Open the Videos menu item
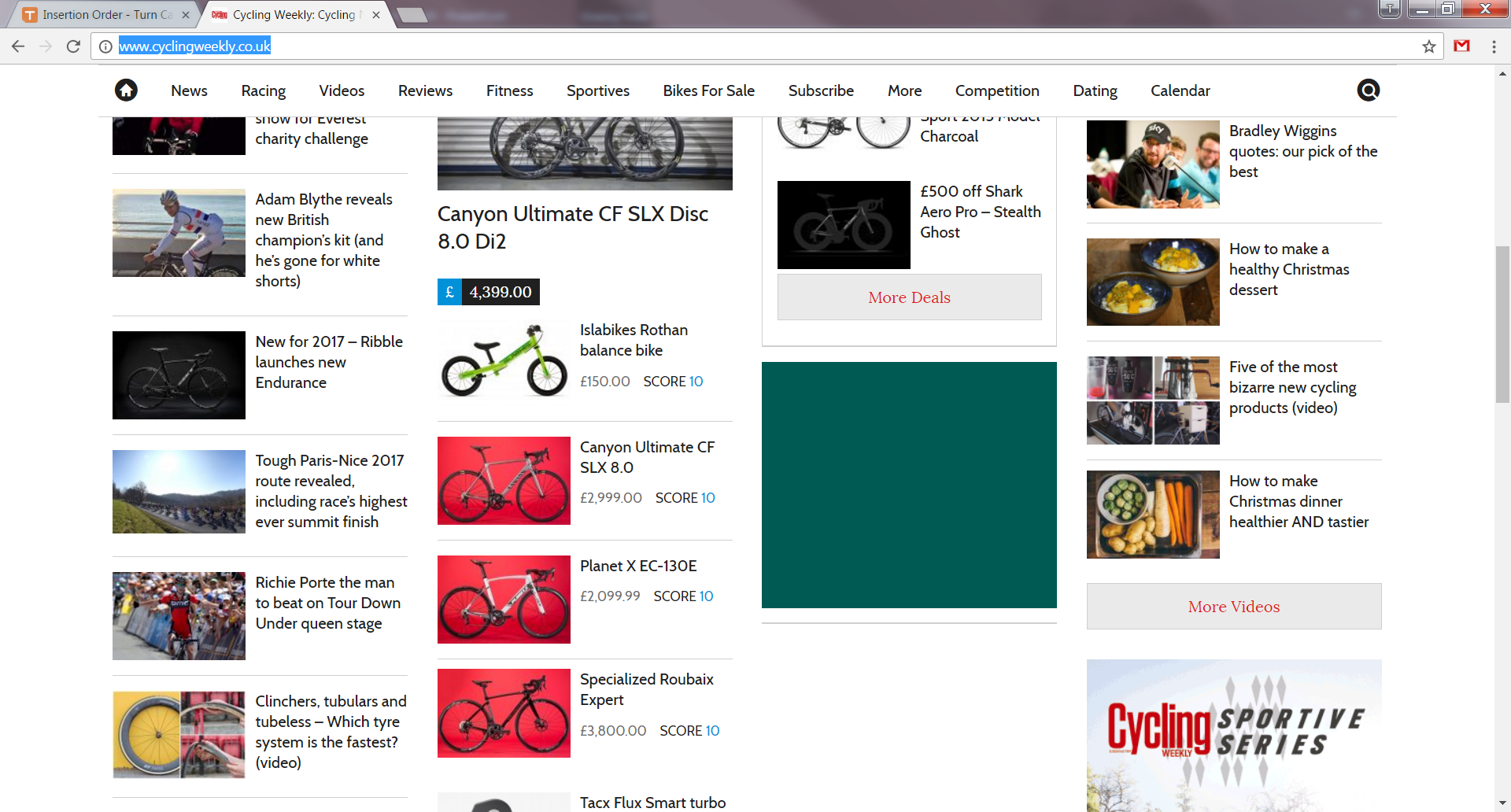The height and width of the screenshot is (812, 1511). pos(342,90)
